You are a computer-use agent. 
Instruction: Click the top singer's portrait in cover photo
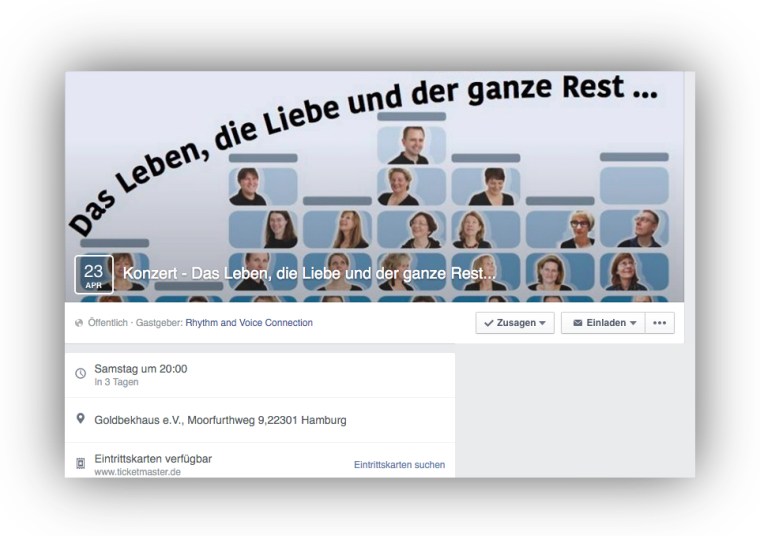(x=411, y=144)
